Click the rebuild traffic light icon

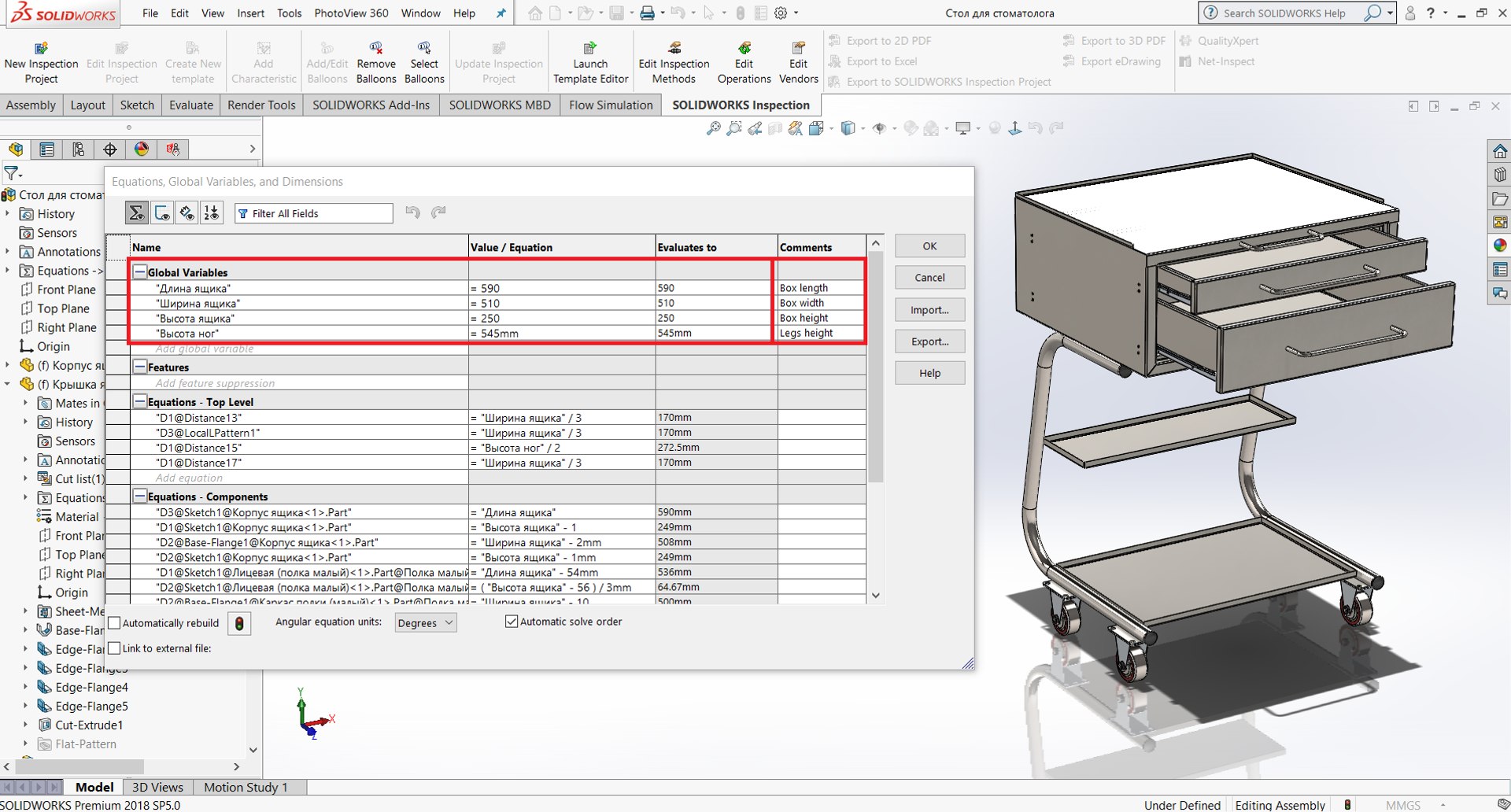[x=239, y=623]
